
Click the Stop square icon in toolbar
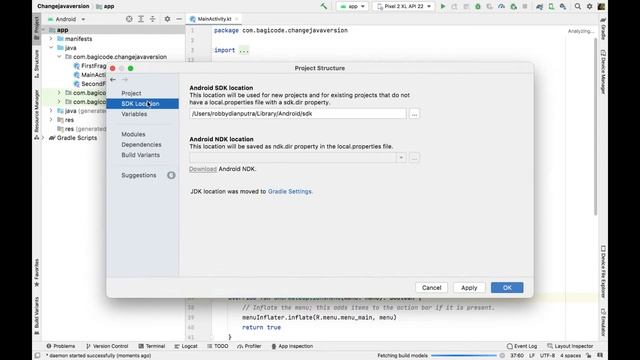point(524,6)
